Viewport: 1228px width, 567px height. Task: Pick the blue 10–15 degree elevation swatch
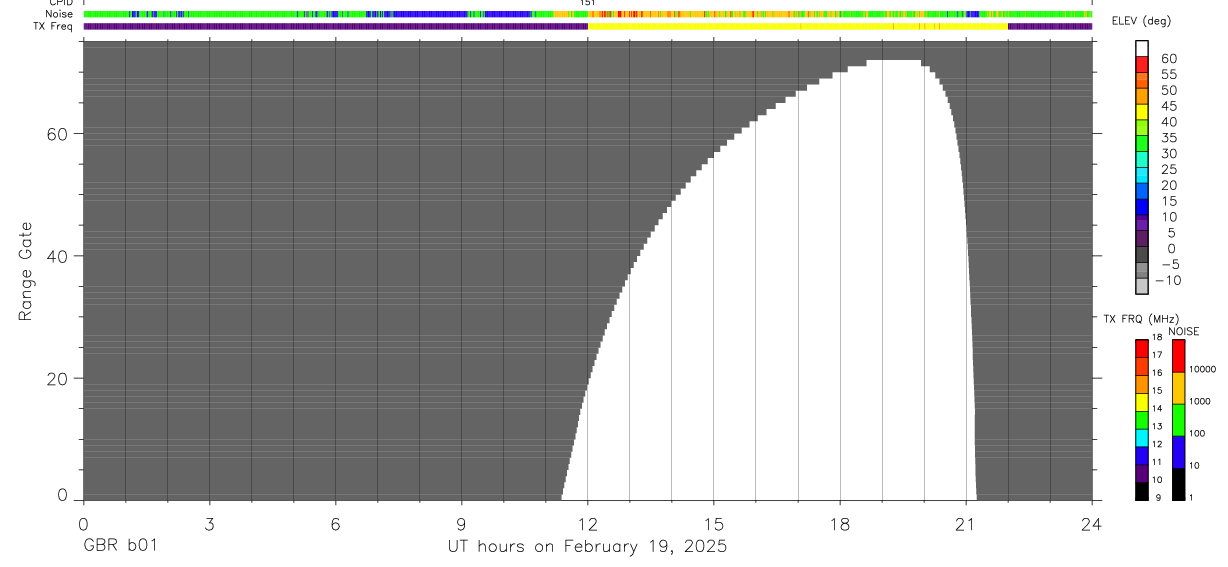[x=1142, y=209]
